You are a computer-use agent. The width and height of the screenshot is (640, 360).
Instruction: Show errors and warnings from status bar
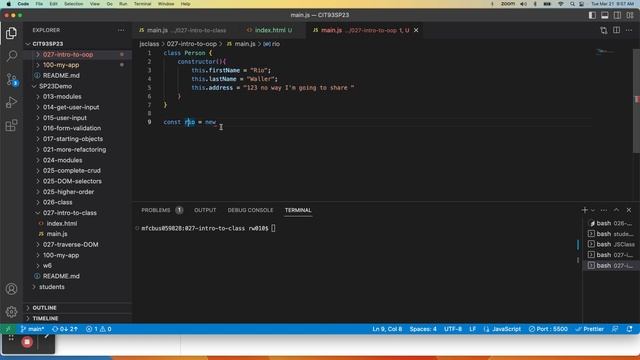pyautogui.click(x=98, y=329)
